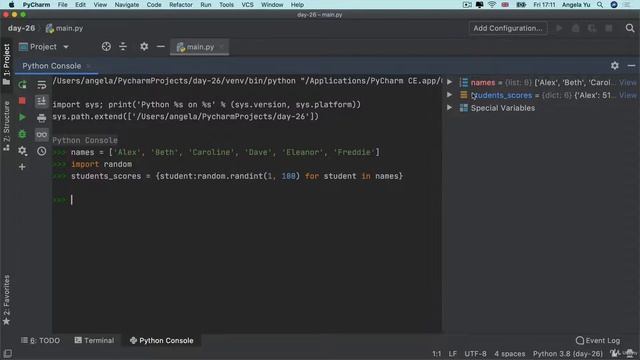Open the File menu
Image resolution: width=640 pixels, height=360 pixels.
click(x=62, y=5)
